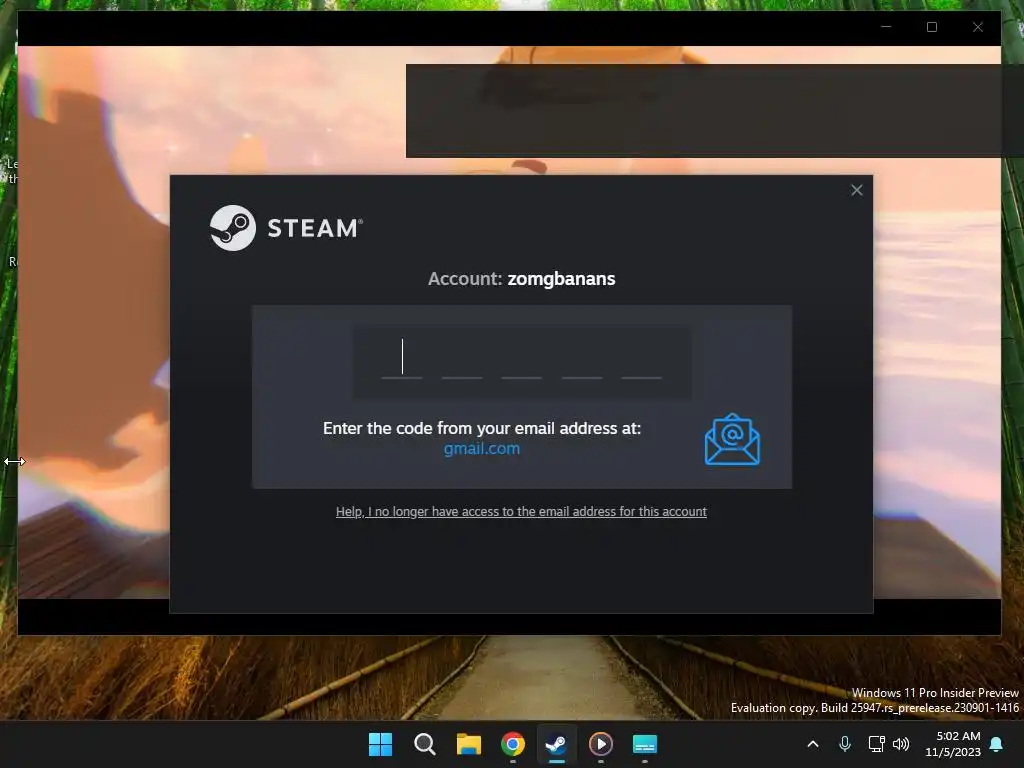Close the Steam email code dialog
Screen dimensions: 1024x768
(857, 190)
